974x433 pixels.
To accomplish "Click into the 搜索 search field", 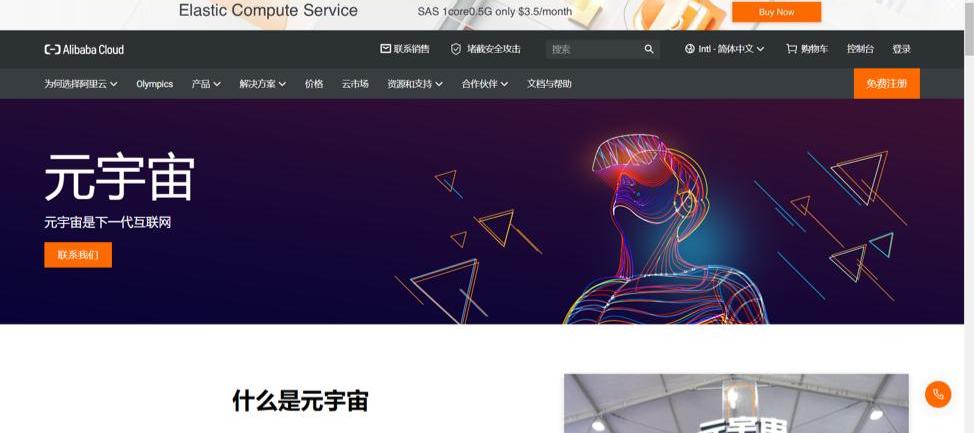I will click(x=593, y=49).
